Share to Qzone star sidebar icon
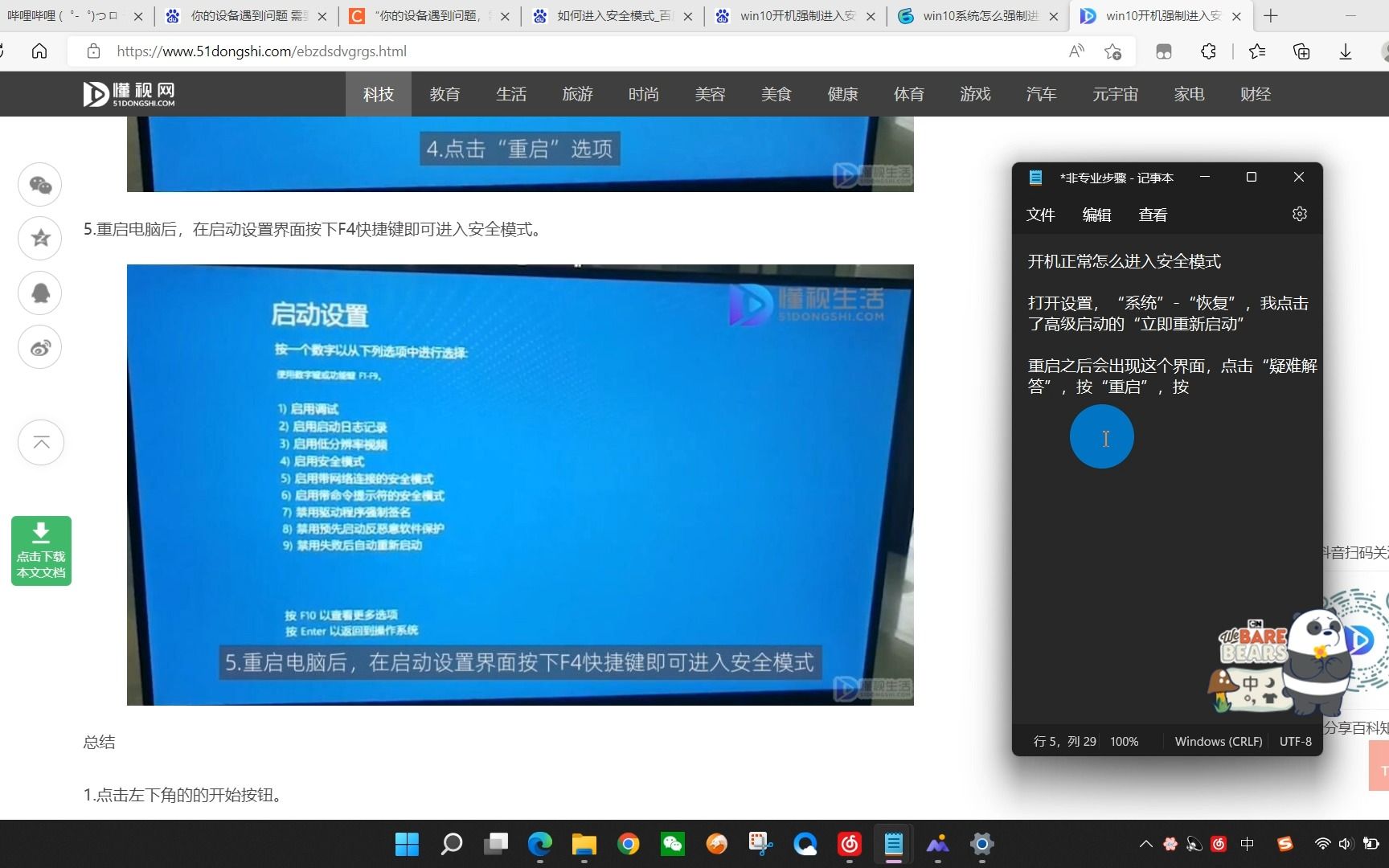Screen dimensions: 1389x868 [40, 238]
